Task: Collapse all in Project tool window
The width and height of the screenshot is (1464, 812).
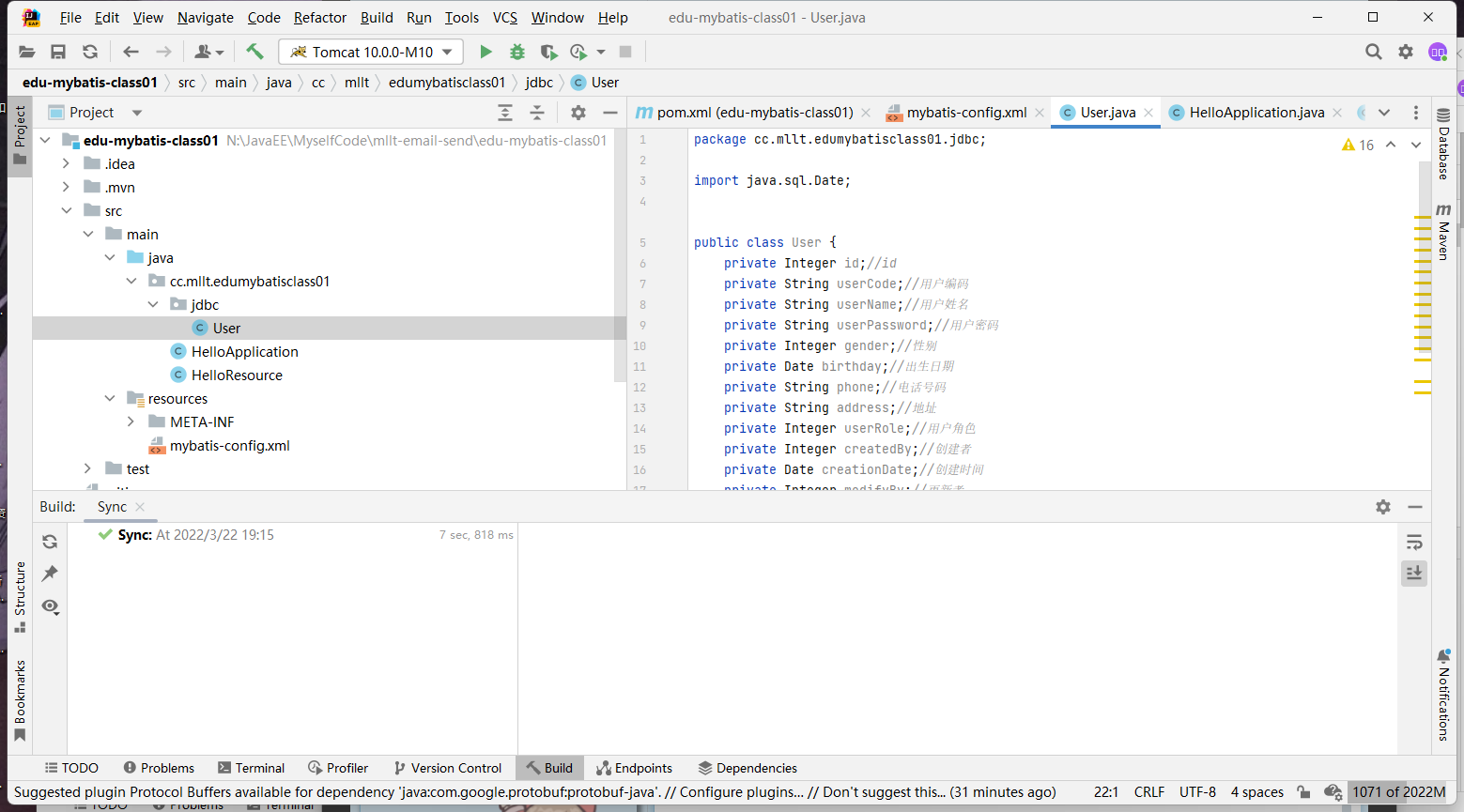Action: tap(537, 113)
